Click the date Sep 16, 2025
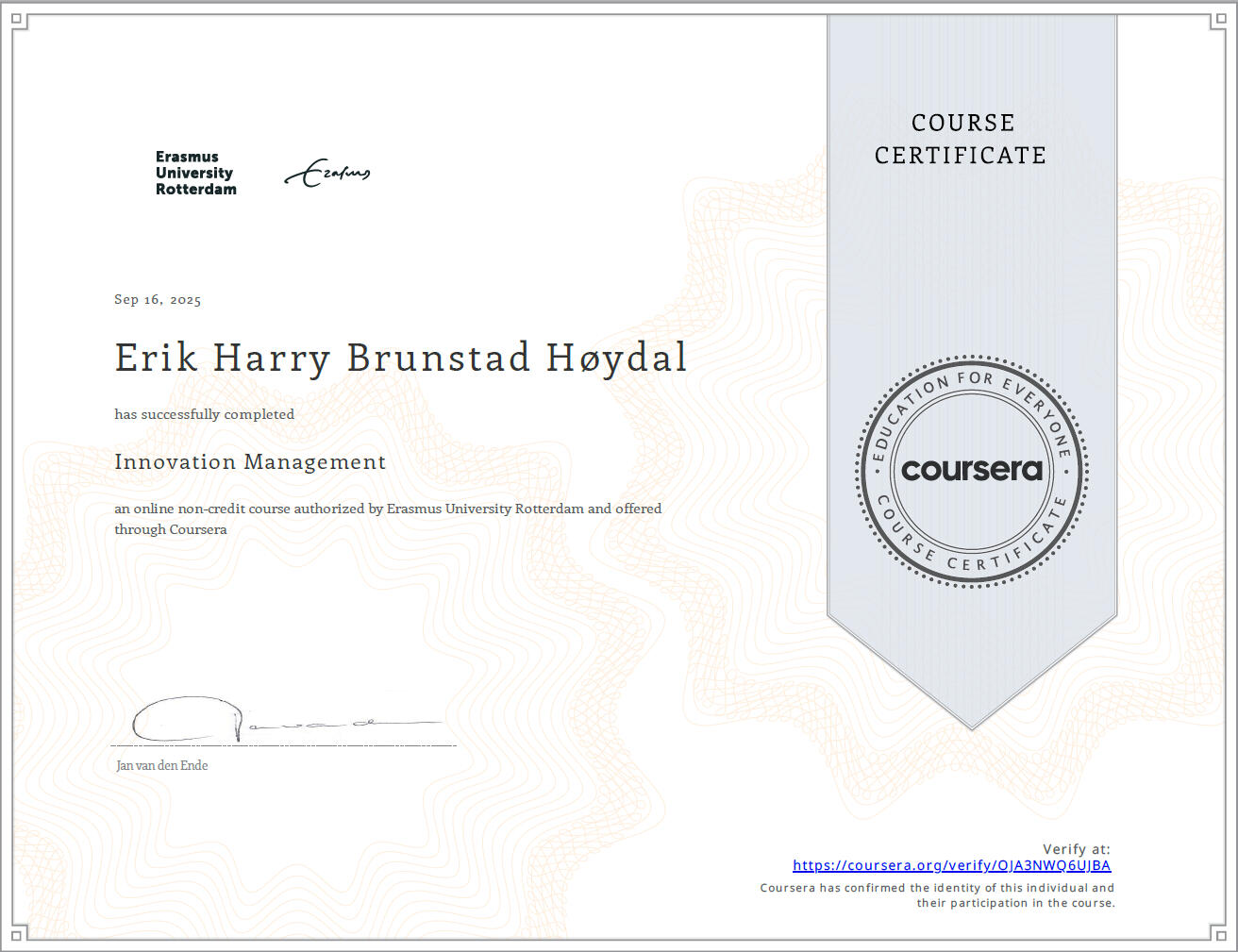Viewport: 1238px width, 952px height. coord(158,300)
